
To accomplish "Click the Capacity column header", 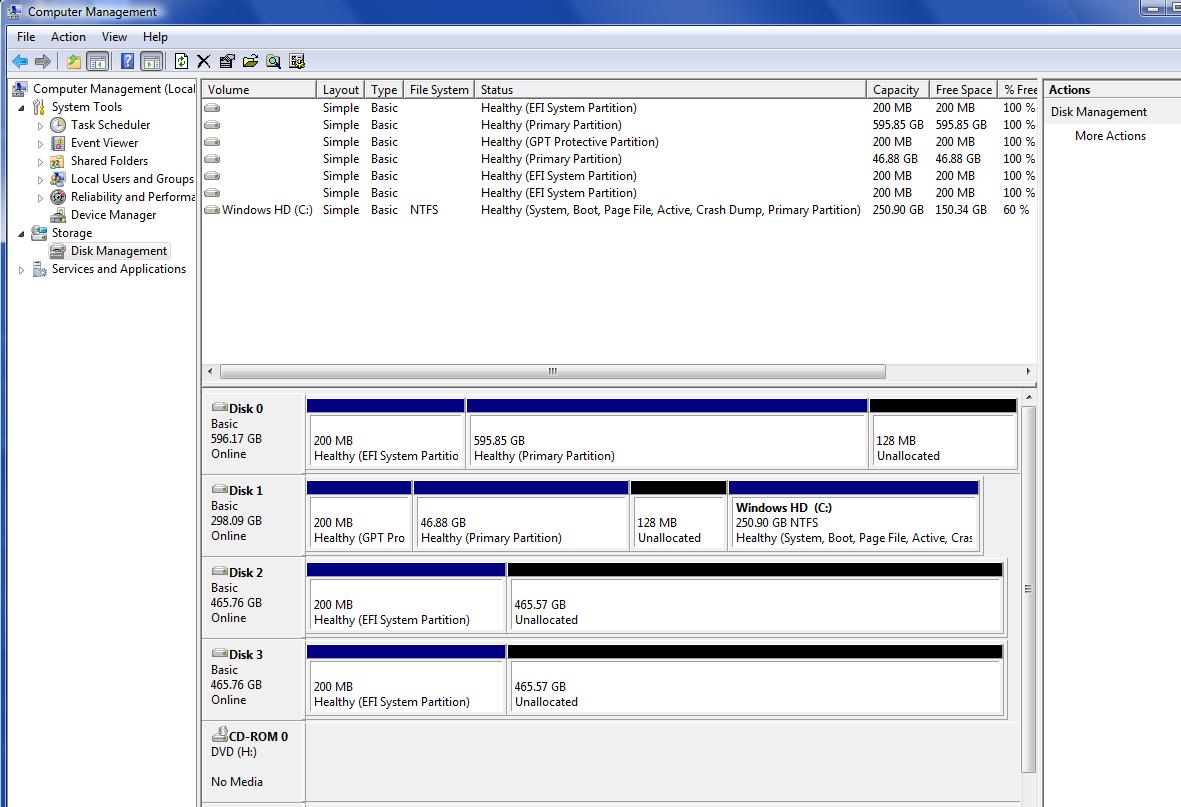I will (x=895, y=90).
